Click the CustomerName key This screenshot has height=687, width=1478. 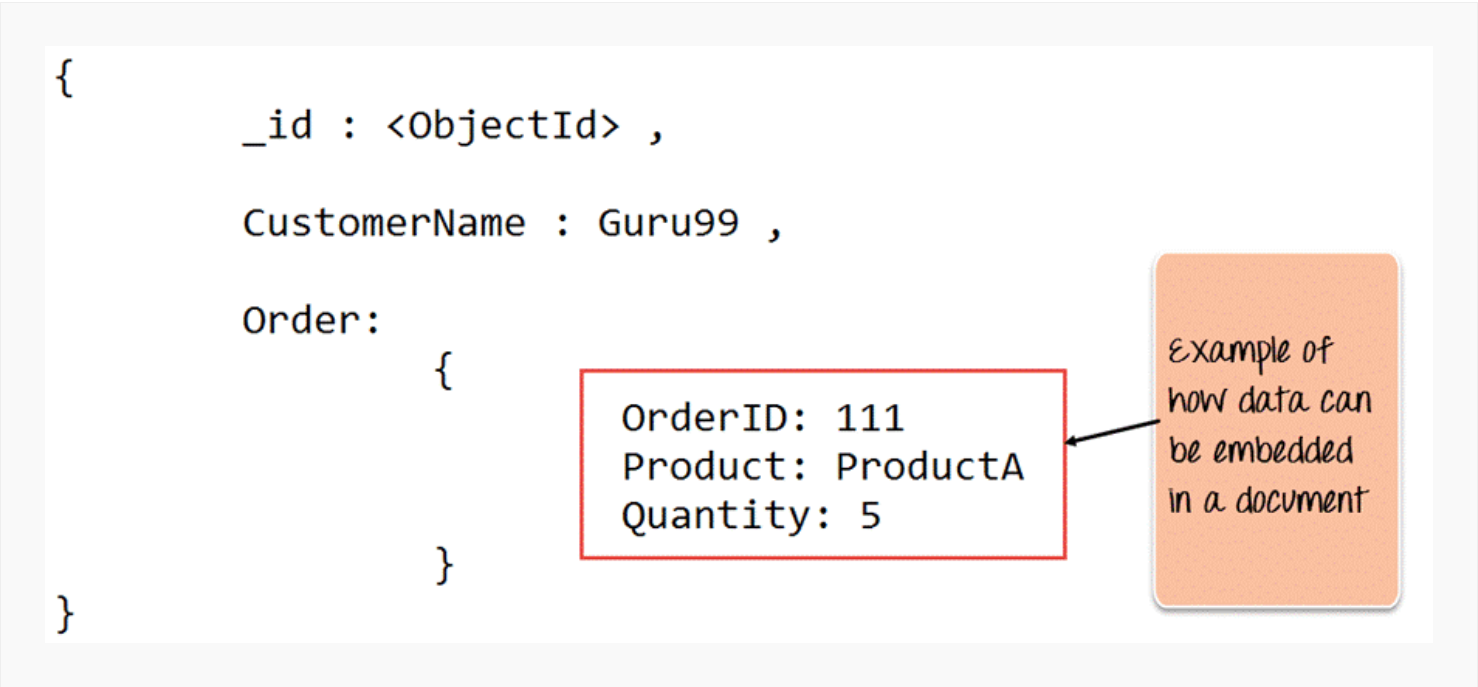(x=384, y=222)
